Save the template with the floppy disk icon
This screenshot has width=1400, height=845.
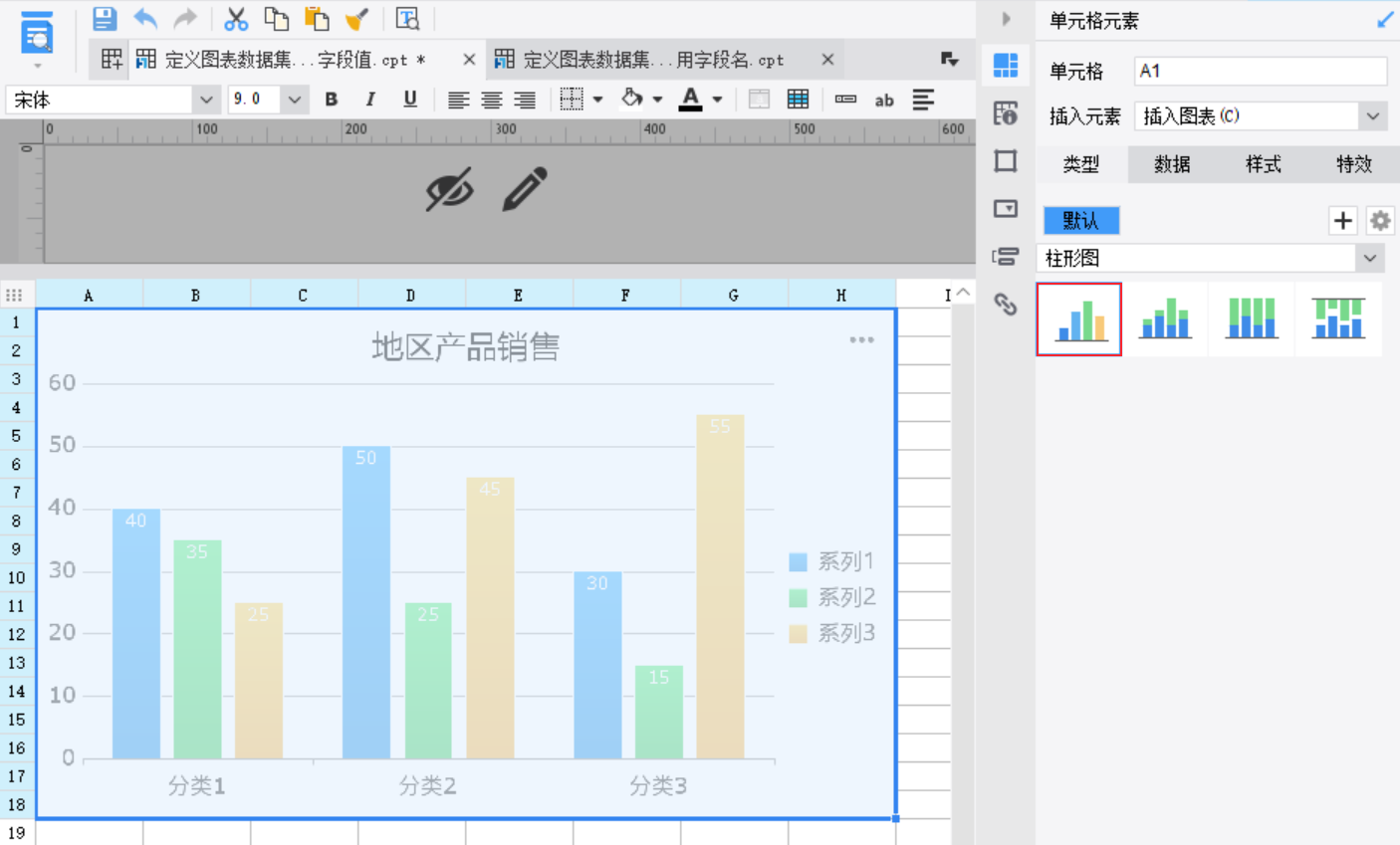(x=105, y=18)
